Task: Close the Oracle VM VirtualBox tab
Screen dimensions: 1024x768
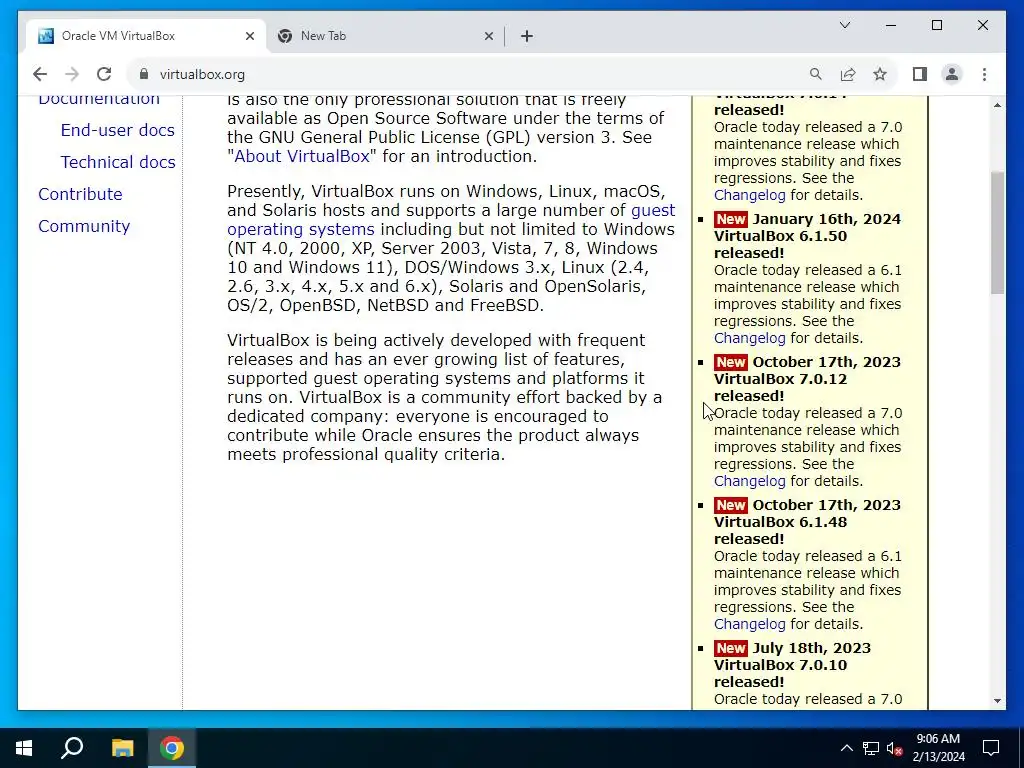Action: click(249, 37)
